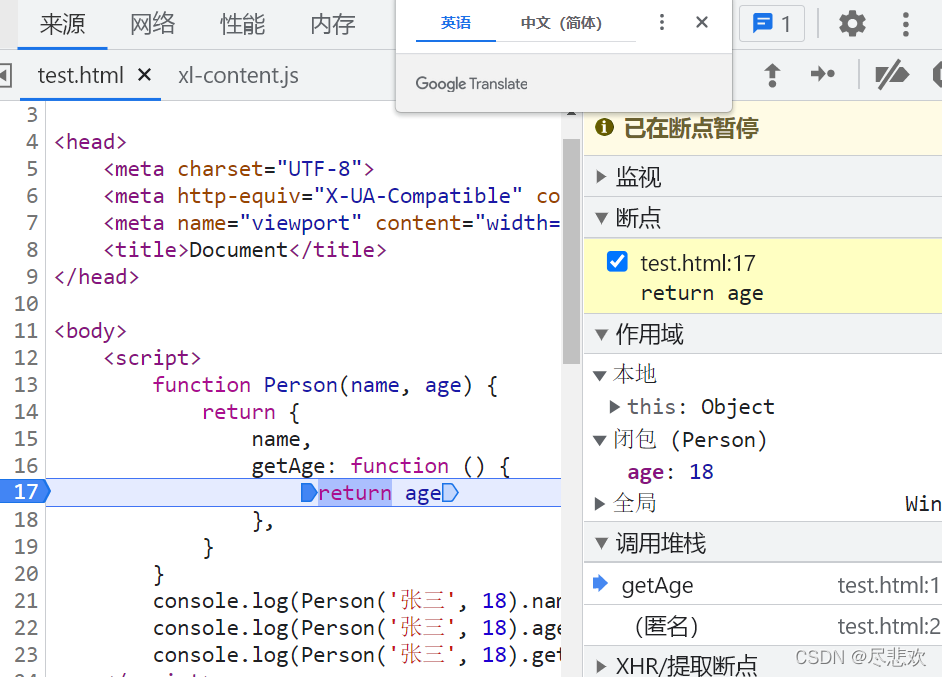This screenshot has height=677, width=942.
Task: Uncheck the test.html:17 breakpoint checkbox
Action: (x=617, y=262)
